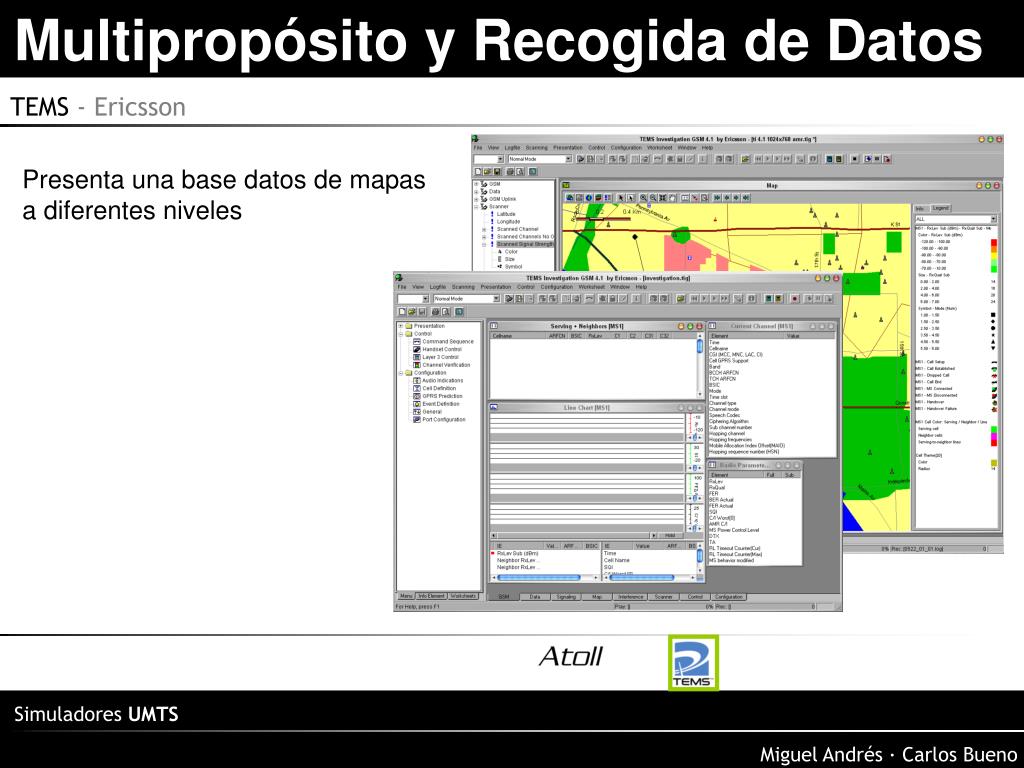Image resolution: width=1024 pixels, height=768 pixels.
Task: Click MS Power Control Level in Radio Parameters
Action: coord(734,530)
